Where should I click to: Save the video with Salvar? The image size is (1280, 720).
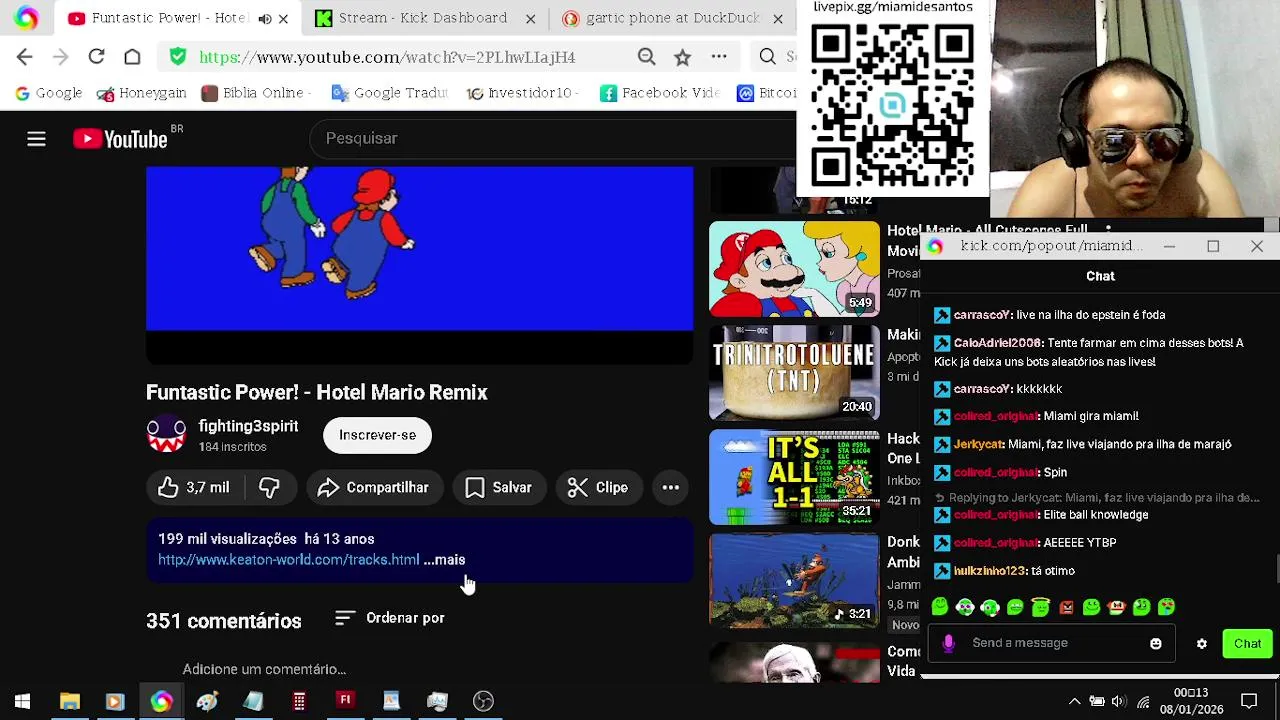pyautogui.click(x=498, y=487)
